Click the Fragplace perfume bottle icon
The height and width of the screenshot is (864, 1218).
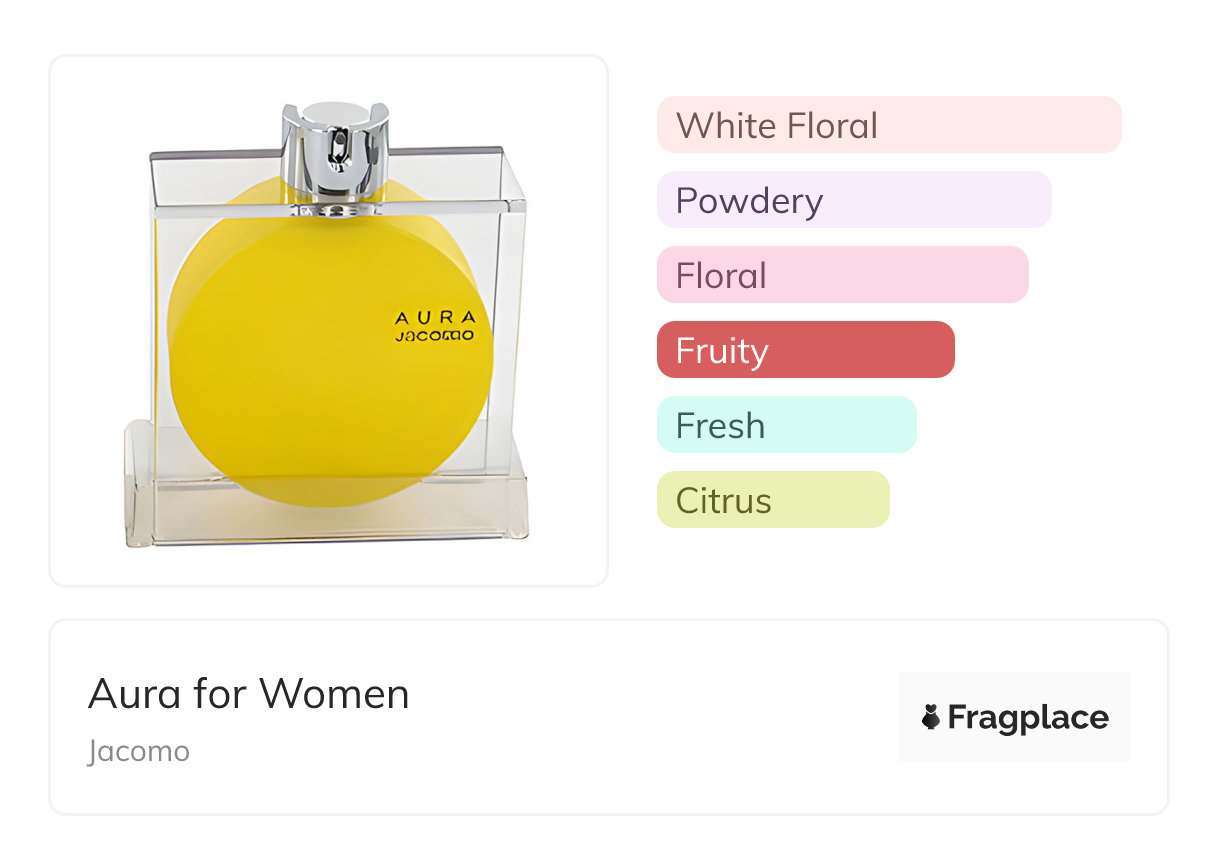tap(931, 717)
